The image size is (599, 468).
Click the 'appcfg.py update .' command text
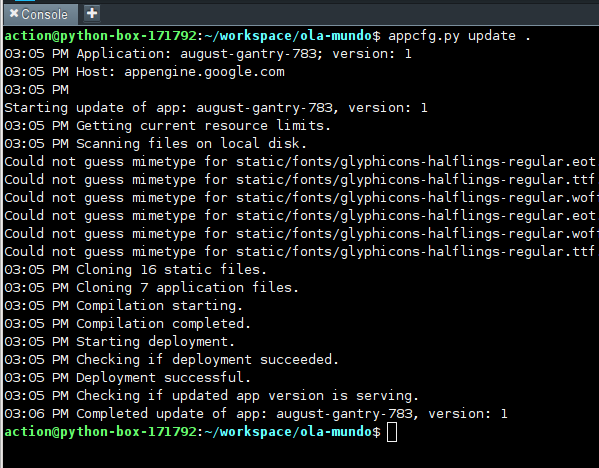click(x=460, y=36)
